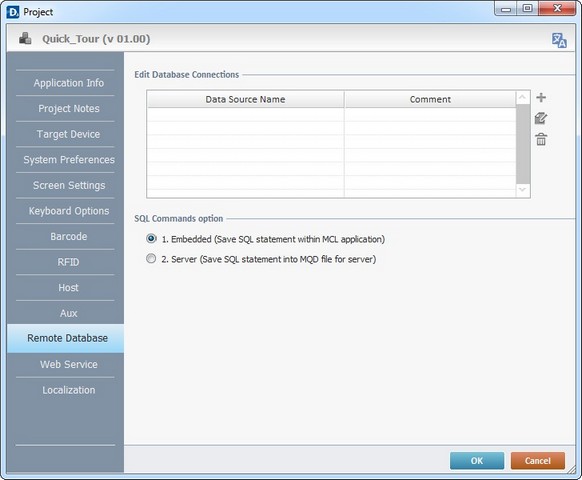Click the Comment column header
Viewport: 582px width, 480px height.
click(x=430, y=99)
